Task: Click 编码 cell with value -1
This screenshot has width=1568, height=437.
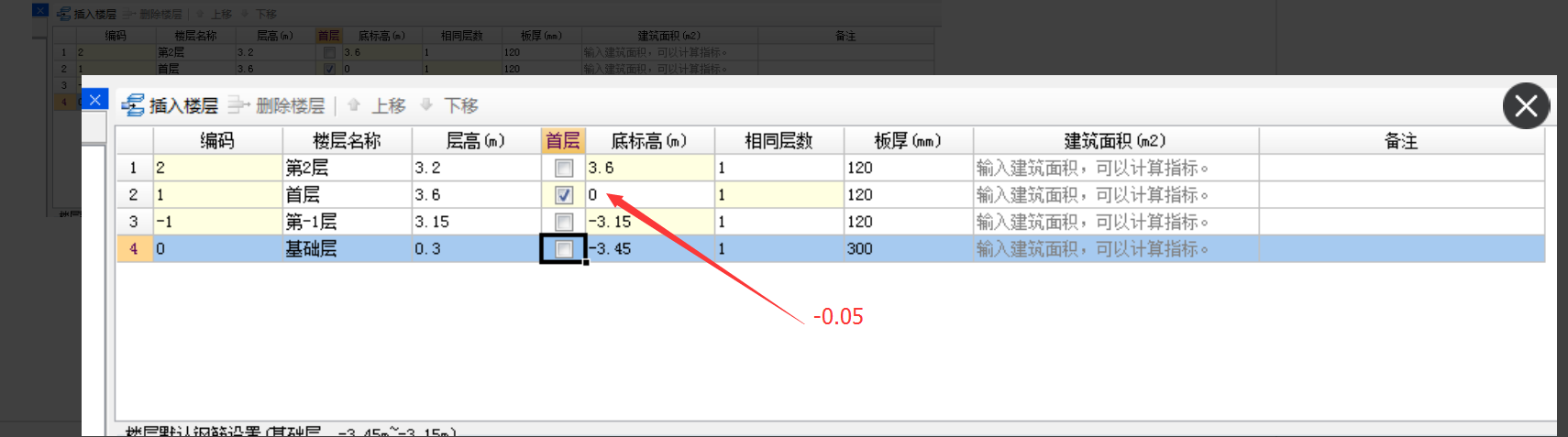Action: tap(217, 222)
